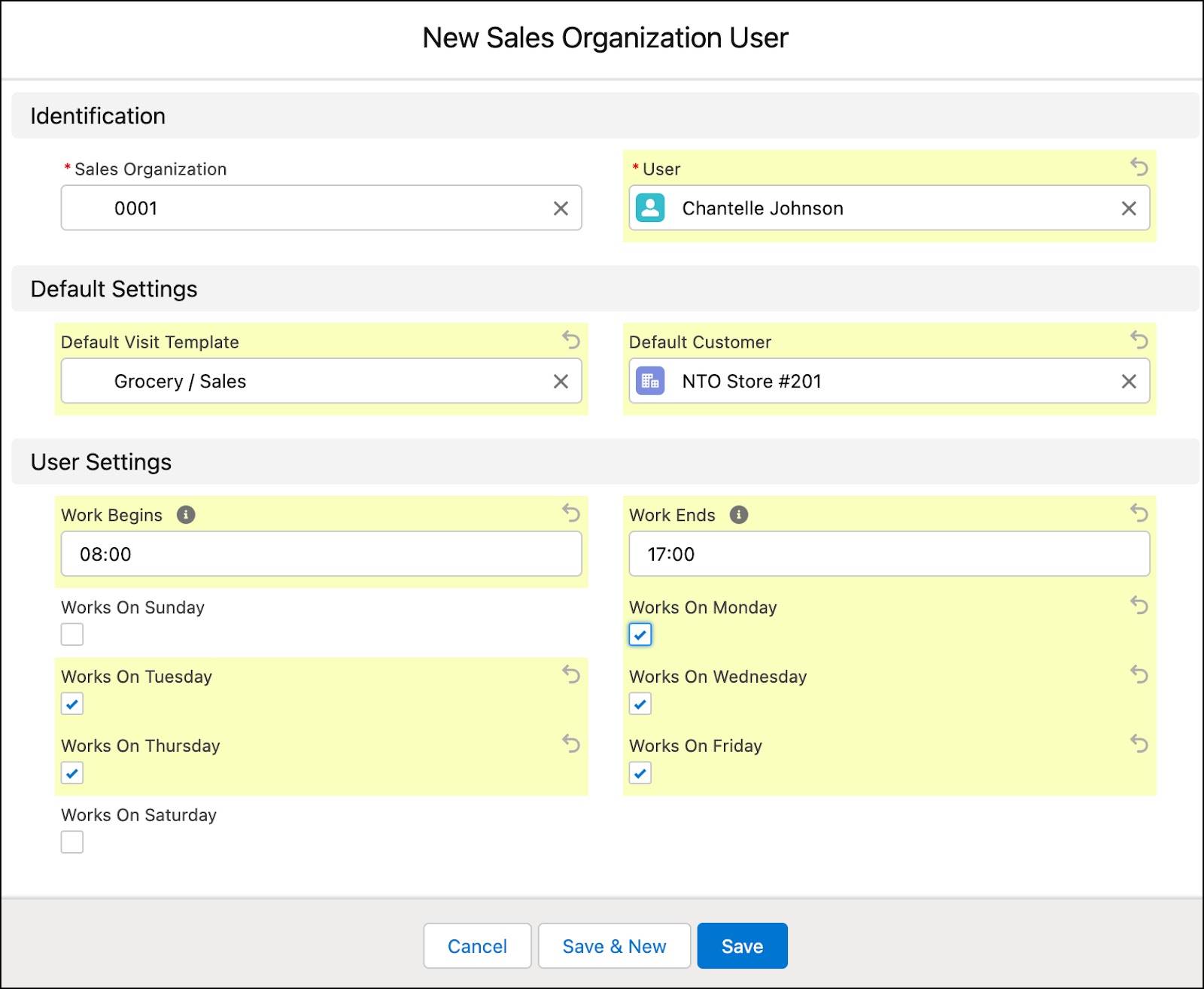Screen dimensions: 1204x989
Task: Revert the Default Visit Template change
Action: tap(570, 340)
